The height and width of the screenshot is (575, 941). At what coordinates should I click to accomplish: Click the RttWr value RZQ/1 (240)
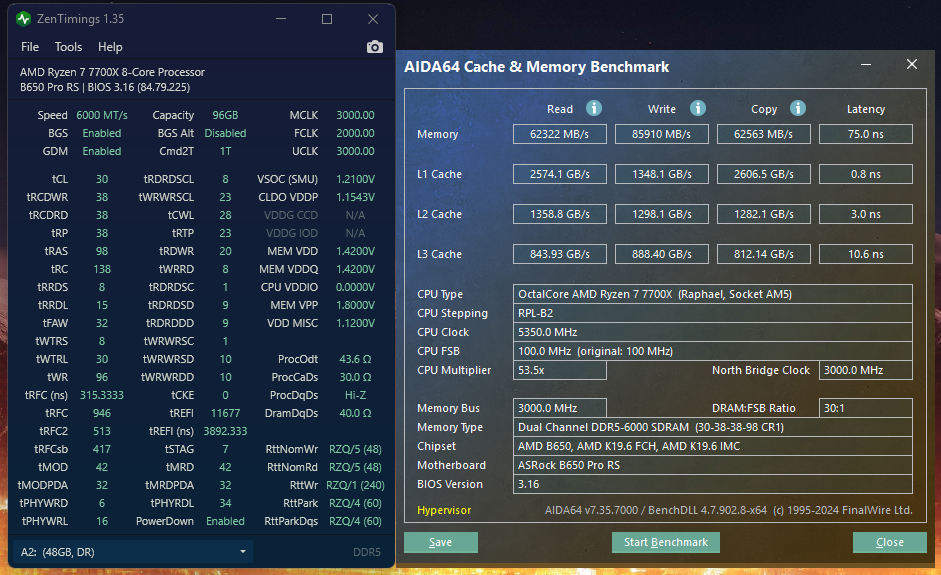[x=355, y=485]
